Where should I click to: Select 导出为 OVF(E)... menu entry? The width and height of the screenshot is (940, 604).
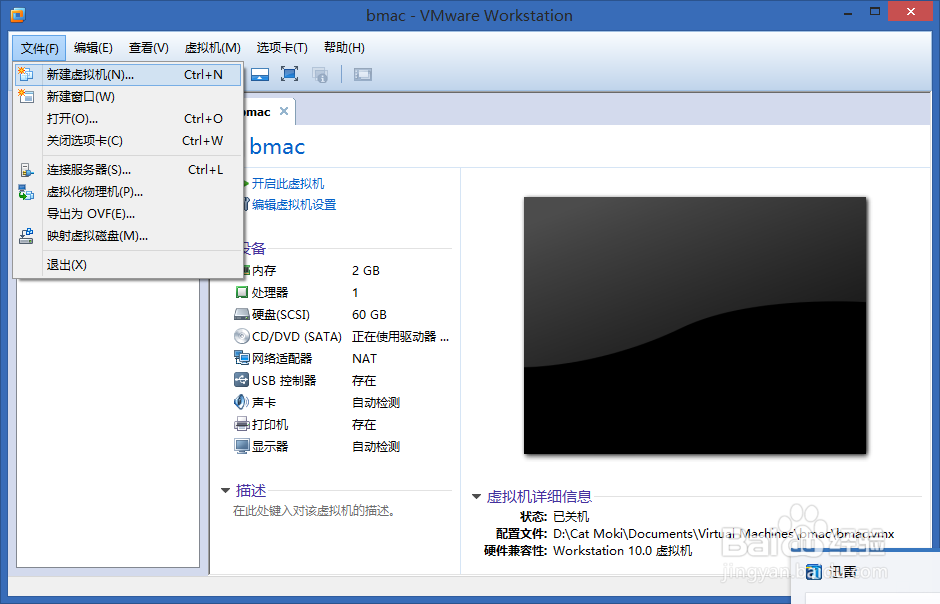coord(128,214)
